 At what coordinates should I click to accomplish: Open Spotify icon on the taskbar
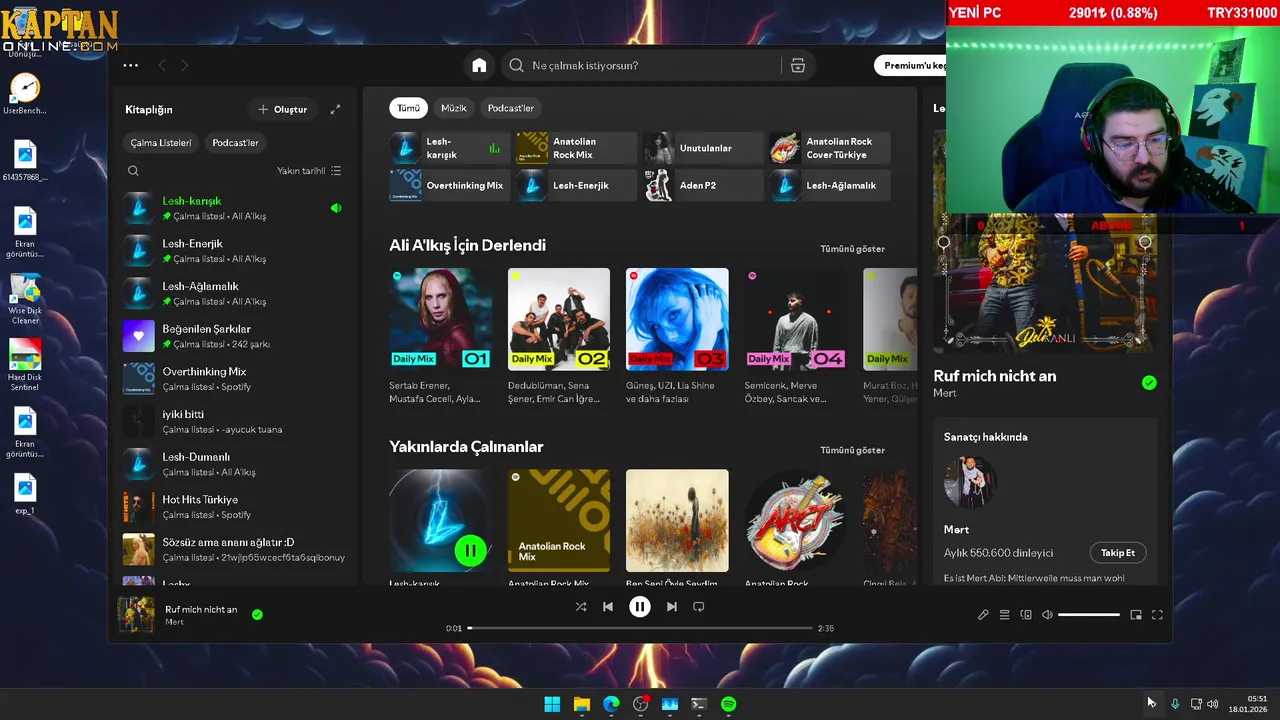point(729,704)
